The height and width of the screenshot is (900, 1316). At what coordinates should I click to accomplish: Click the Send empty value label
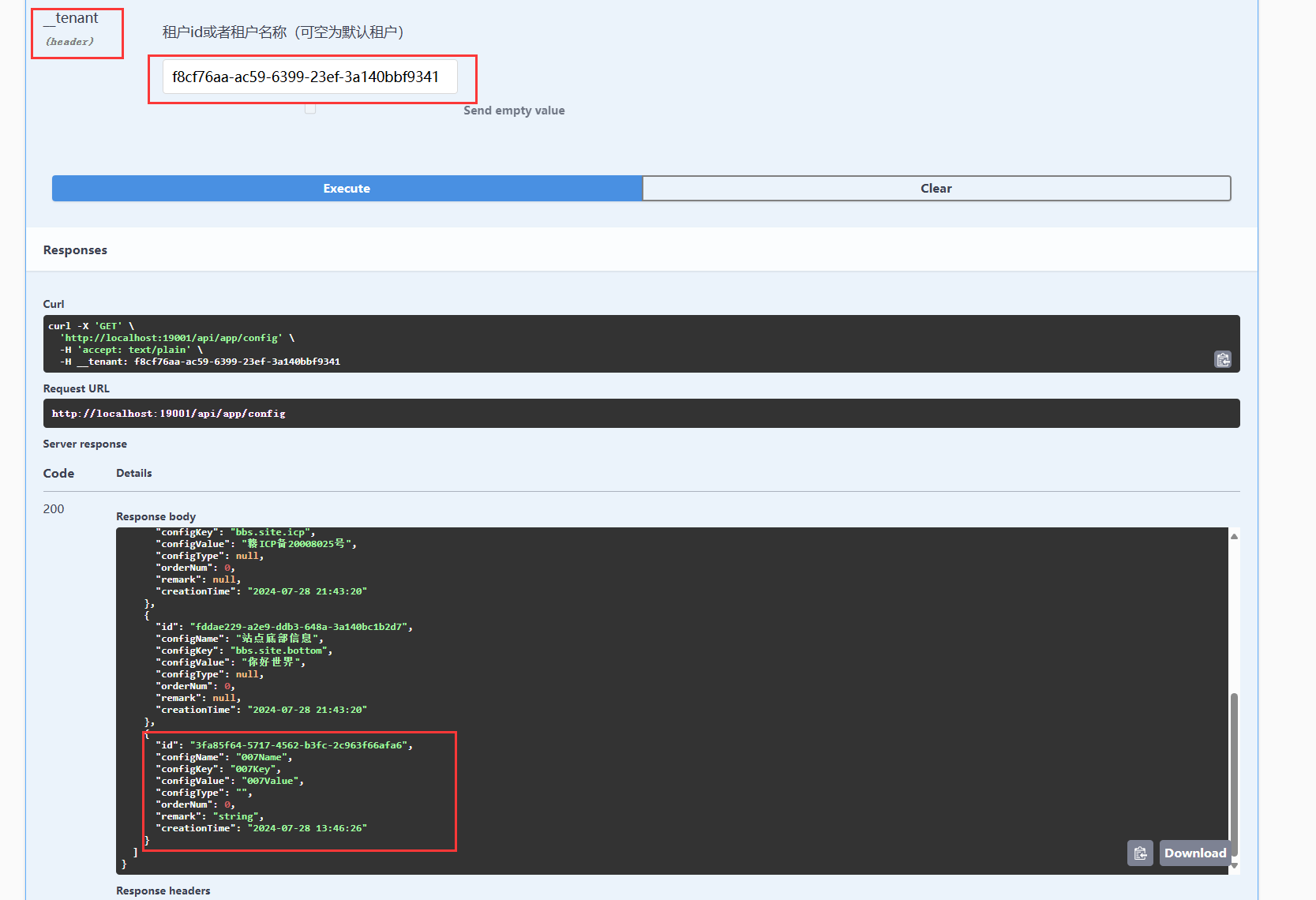(x=514, y=111)
